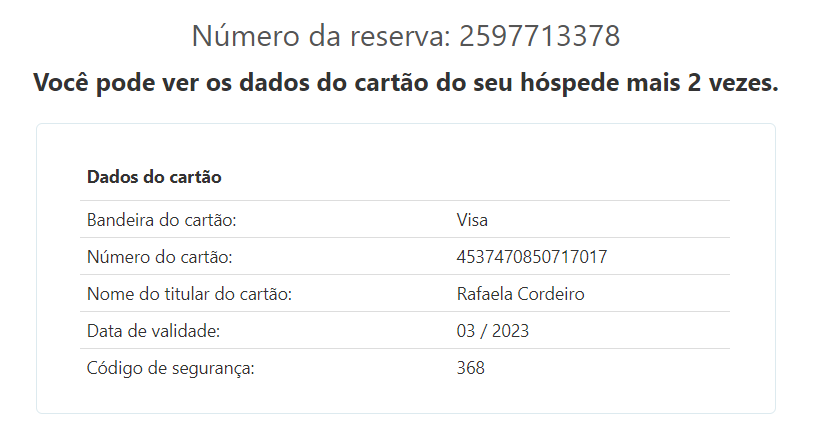Select the security code value
This screenshot has height=430, width=834.
pos(470,368)
